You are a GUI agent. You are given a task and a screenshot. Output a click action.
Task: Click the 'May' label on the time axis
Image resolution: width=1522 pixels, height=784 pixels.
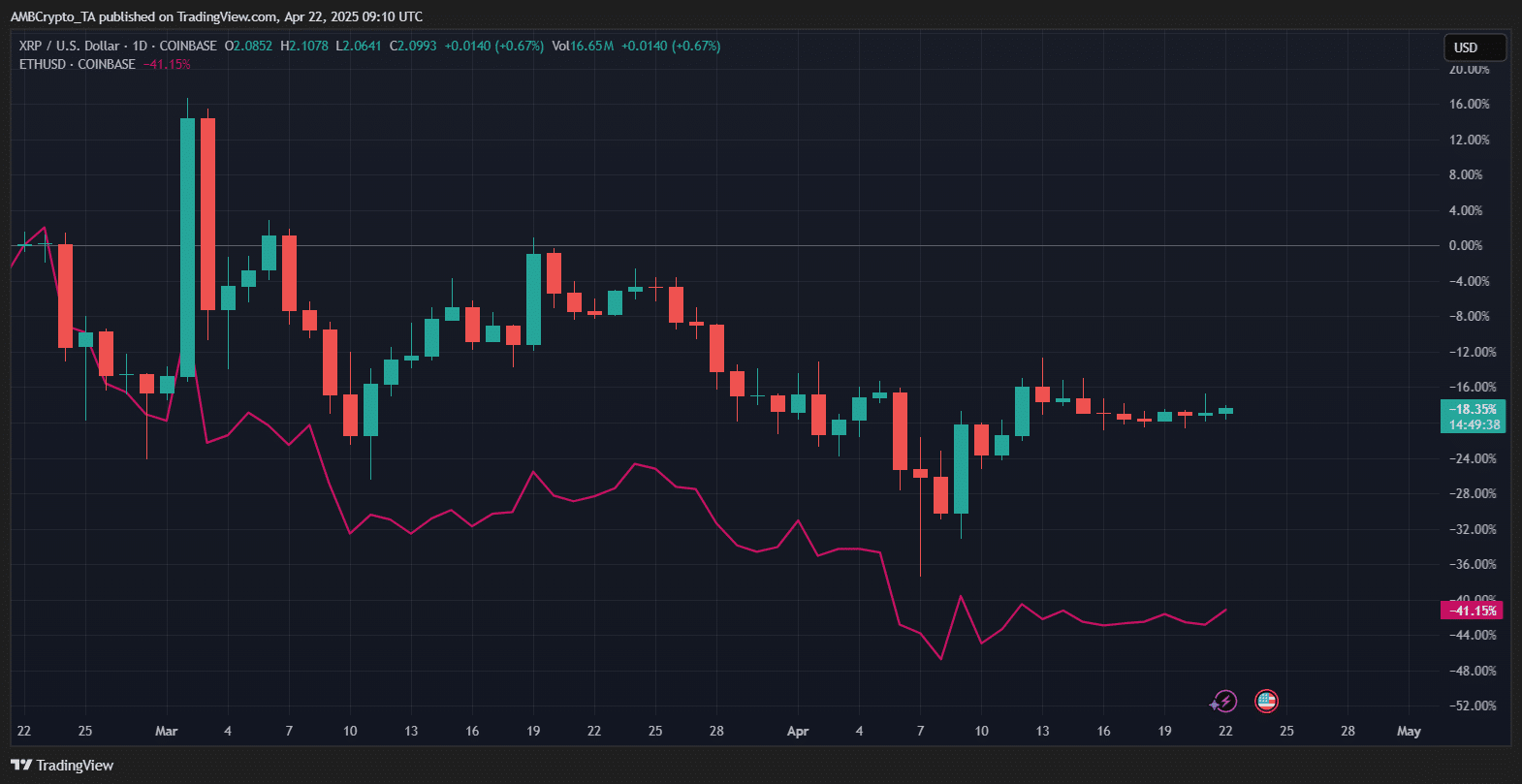pos(1409,731)
